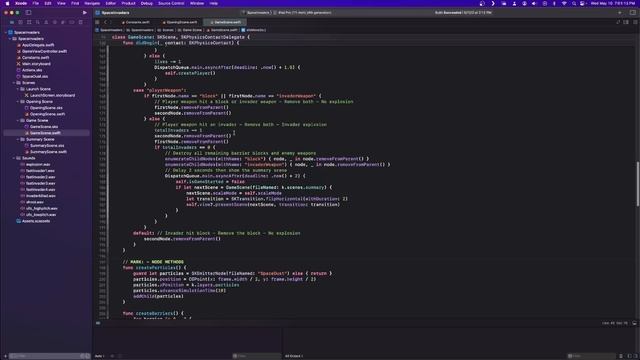Click the plus Library button in toolbar
This screenshot has height=360, width=640.
tap(620, 13)
